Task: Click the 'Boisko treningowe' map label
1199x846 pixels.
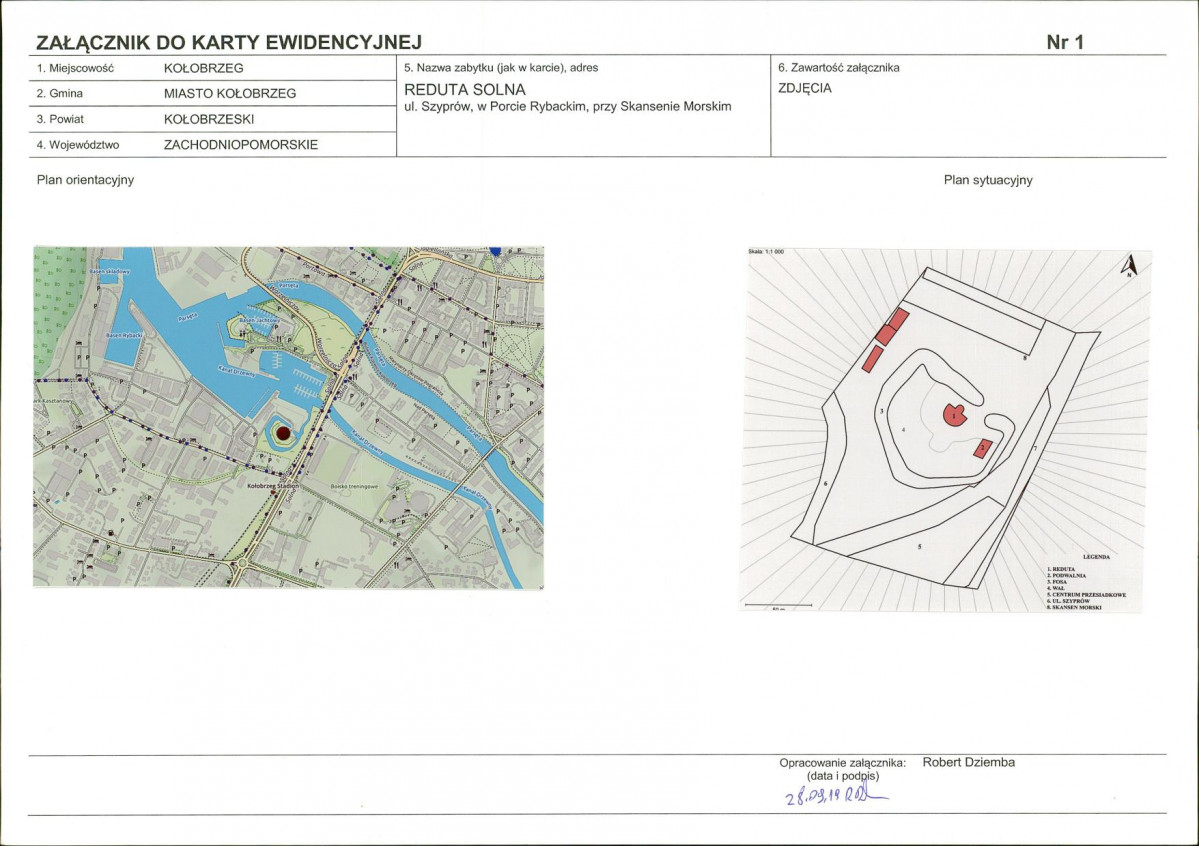Action: point(354,486)
